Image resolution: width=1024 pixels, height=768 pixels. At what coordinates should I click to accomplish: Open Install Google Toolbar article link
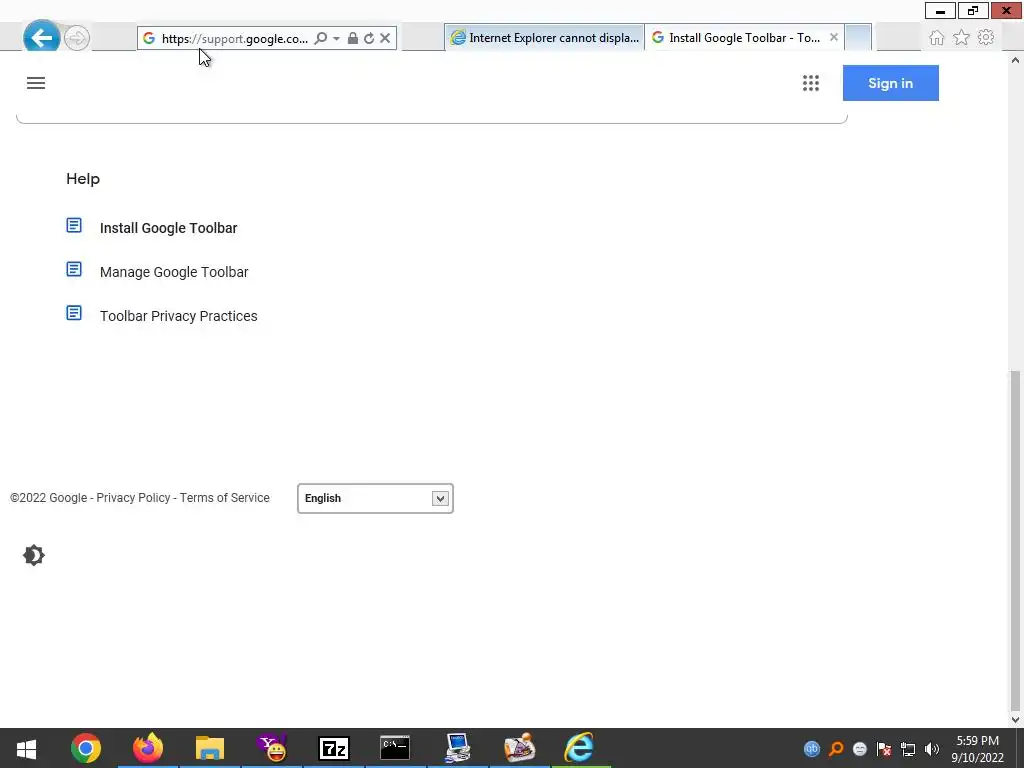click(x=168, y=228)
